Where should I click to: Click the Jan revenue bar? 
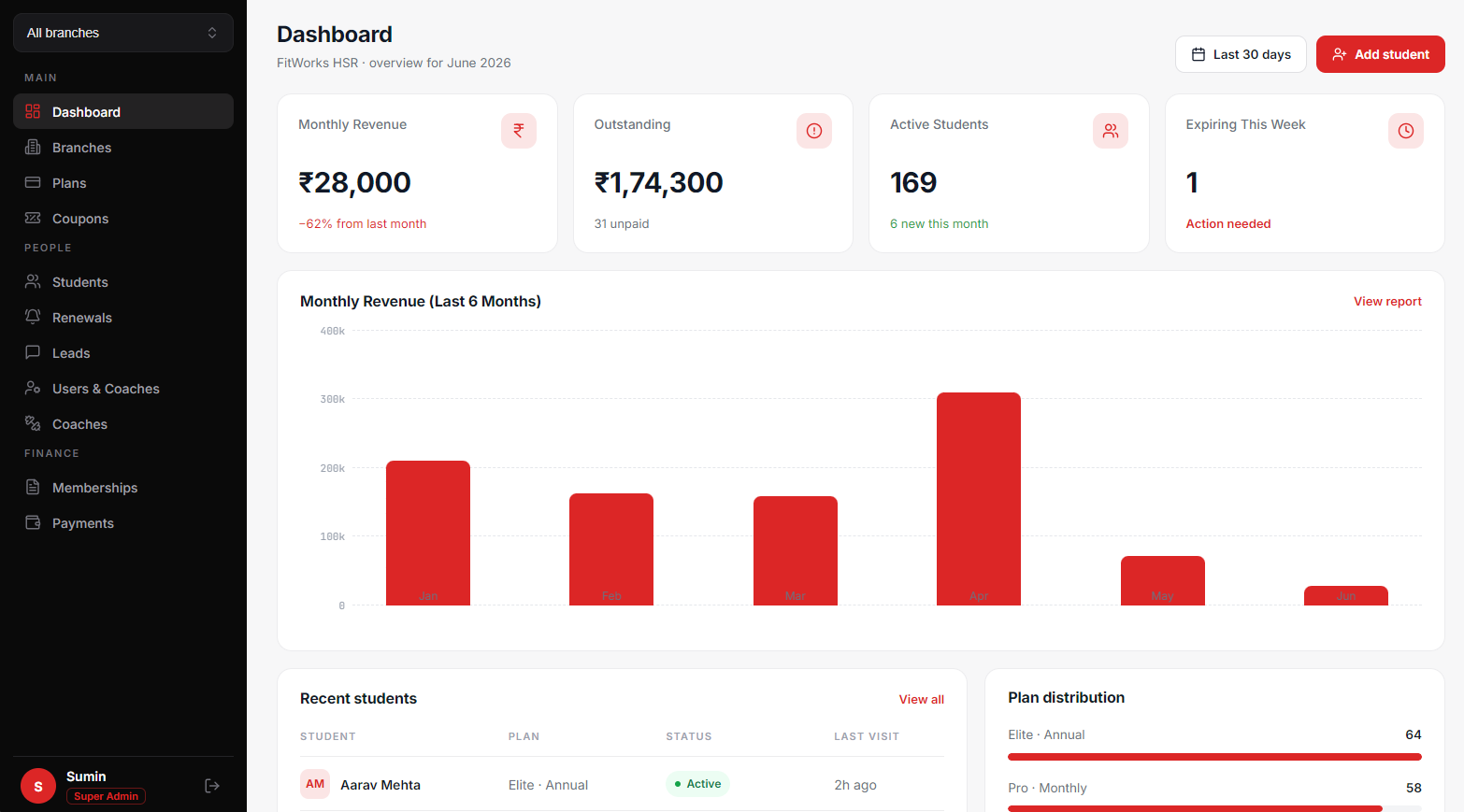428,533
